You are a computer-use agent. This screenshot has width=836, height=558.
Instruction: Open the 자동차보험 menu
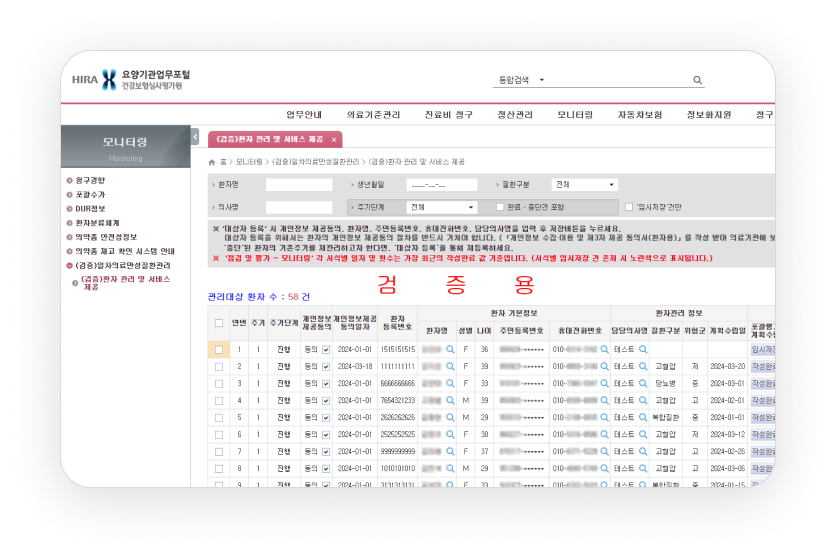pyautogui.click(x=639, y=115)
